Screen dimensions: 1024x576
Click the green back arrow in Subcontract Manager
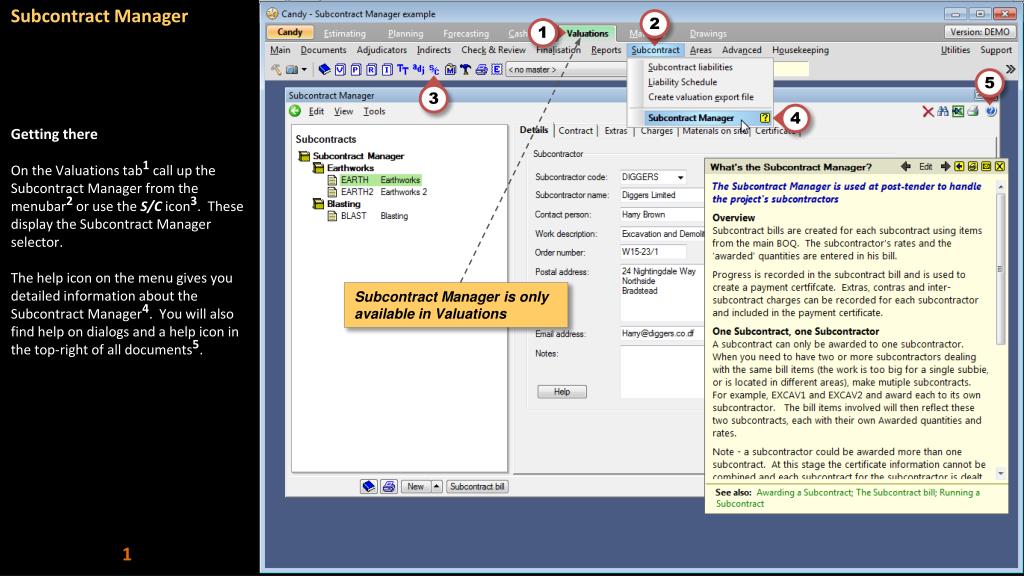pos(295,112)
